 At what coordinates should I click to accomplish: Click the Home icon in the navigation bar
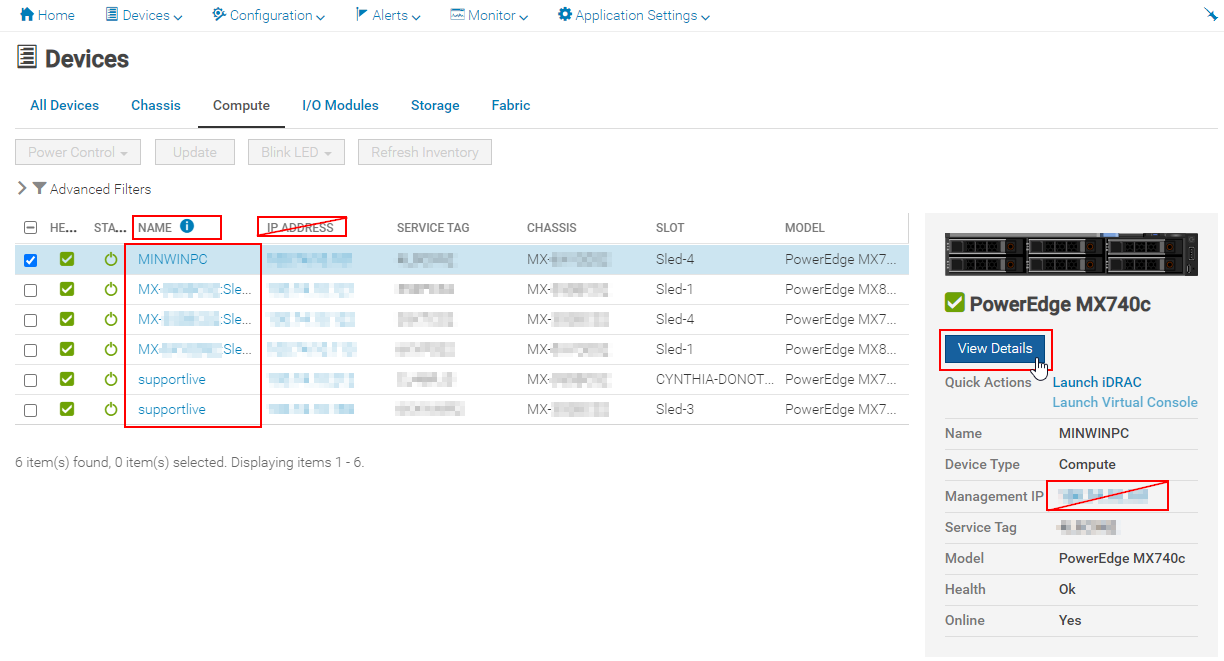tap(25, 15)
